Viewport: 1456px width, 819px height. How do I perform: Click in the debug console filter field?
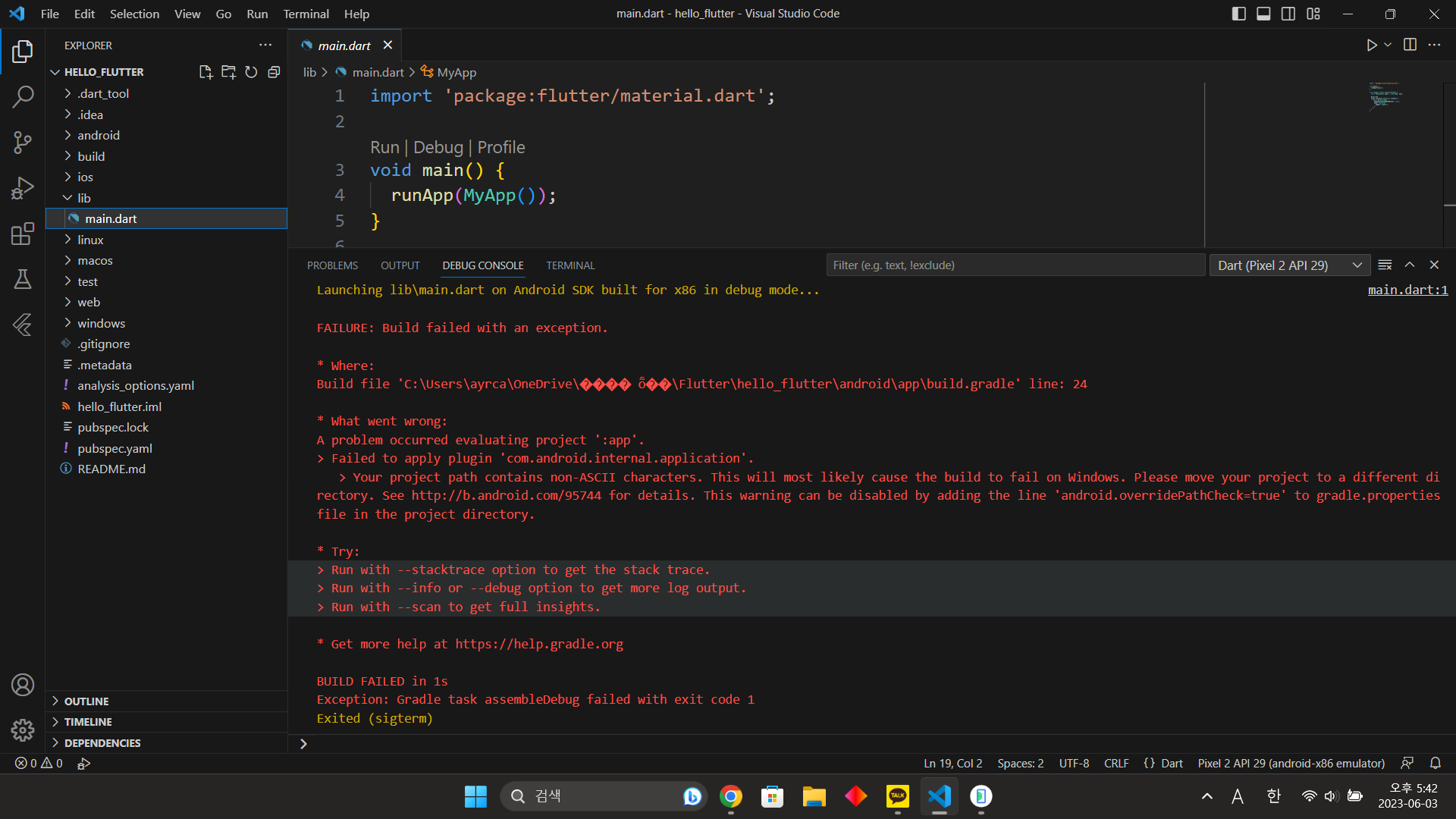[1015, 265]
